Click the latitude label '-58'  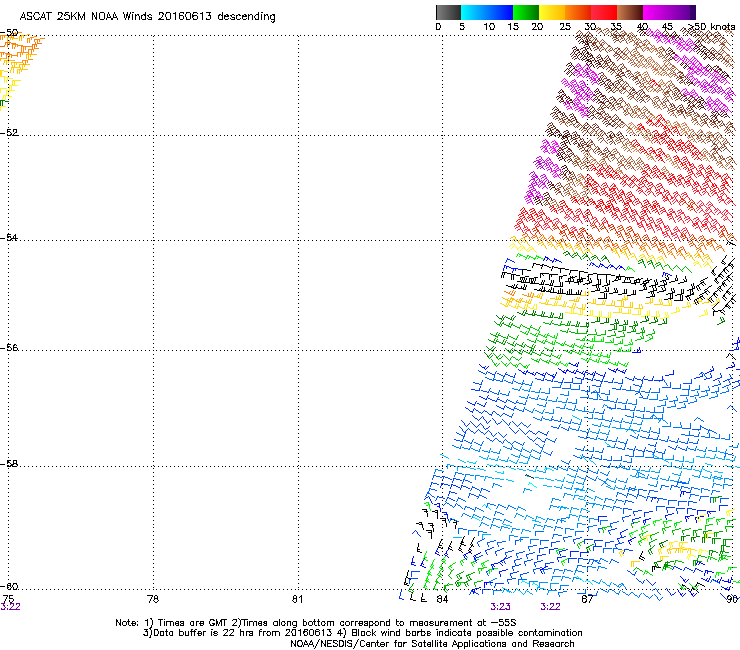pyautogui.click(x=9, y=464)
